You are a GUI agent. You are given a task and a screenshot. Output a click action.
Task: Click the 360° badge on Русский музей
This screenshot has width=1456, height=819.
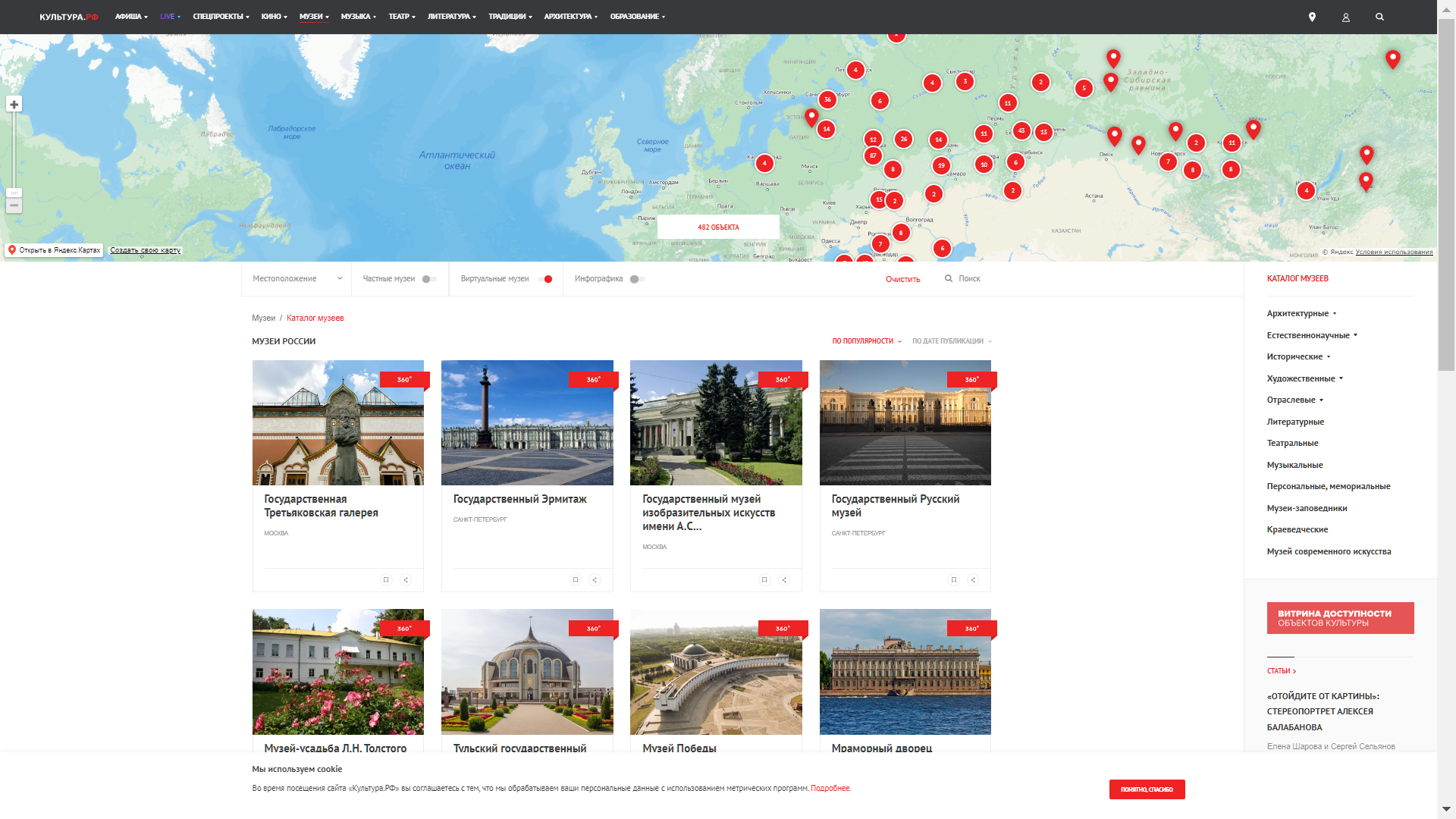tap(971, 380)
